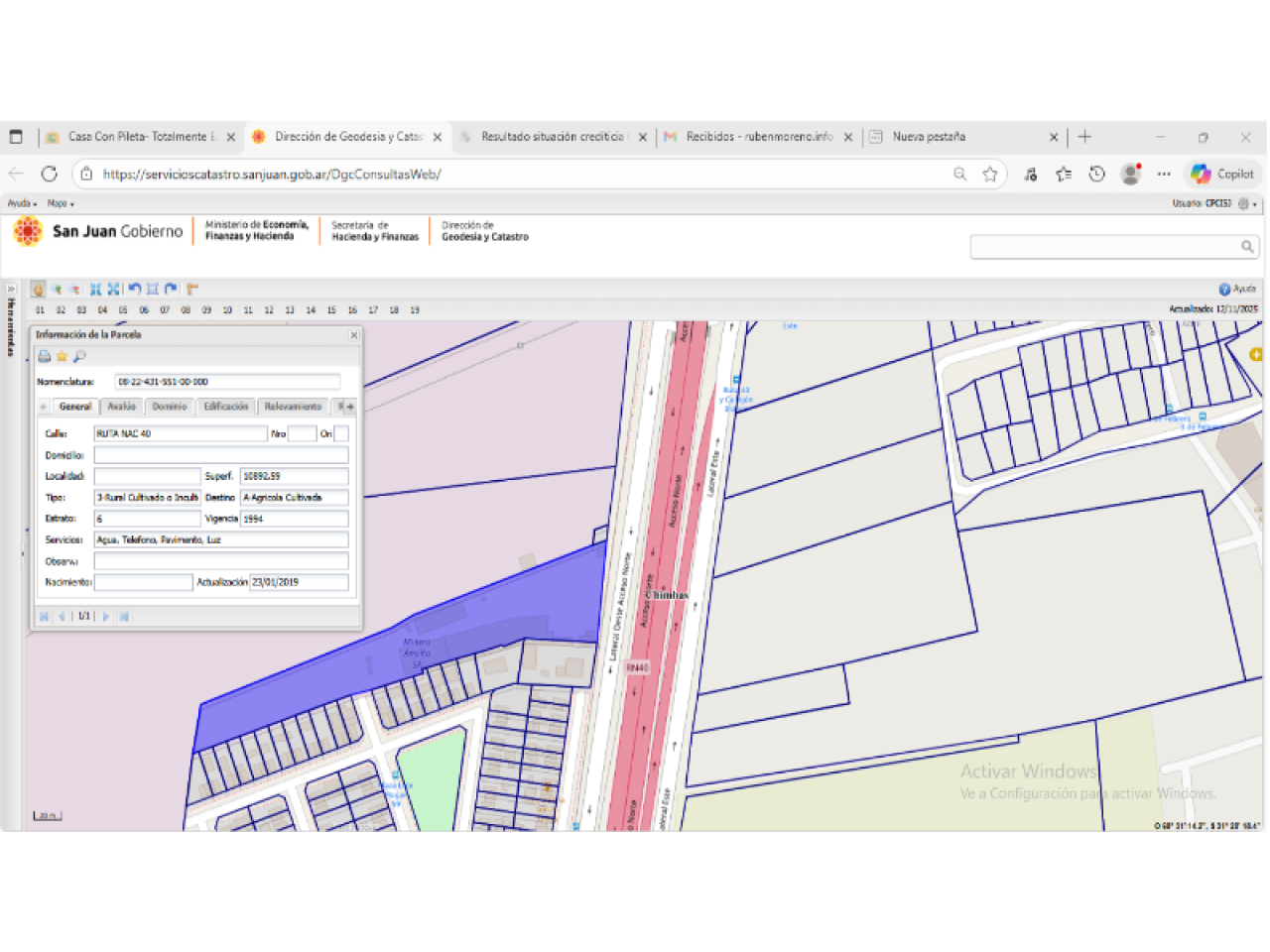
Task: Click the undo previous view arrow
Action: [134, 290]
